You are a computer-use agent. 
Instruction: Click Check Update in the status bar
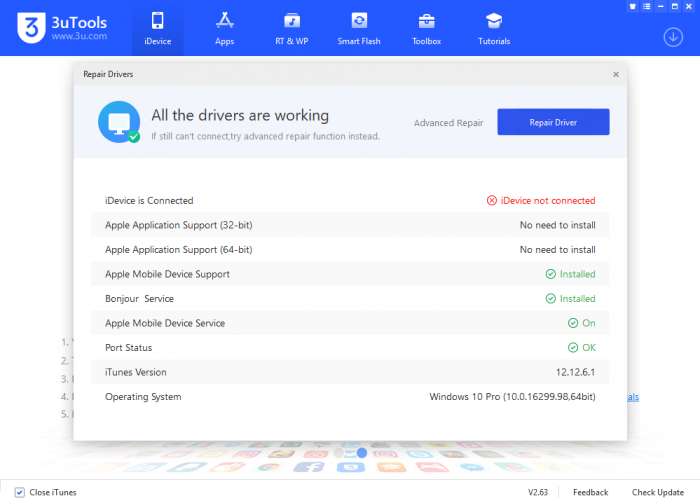(x=658, y=492)
